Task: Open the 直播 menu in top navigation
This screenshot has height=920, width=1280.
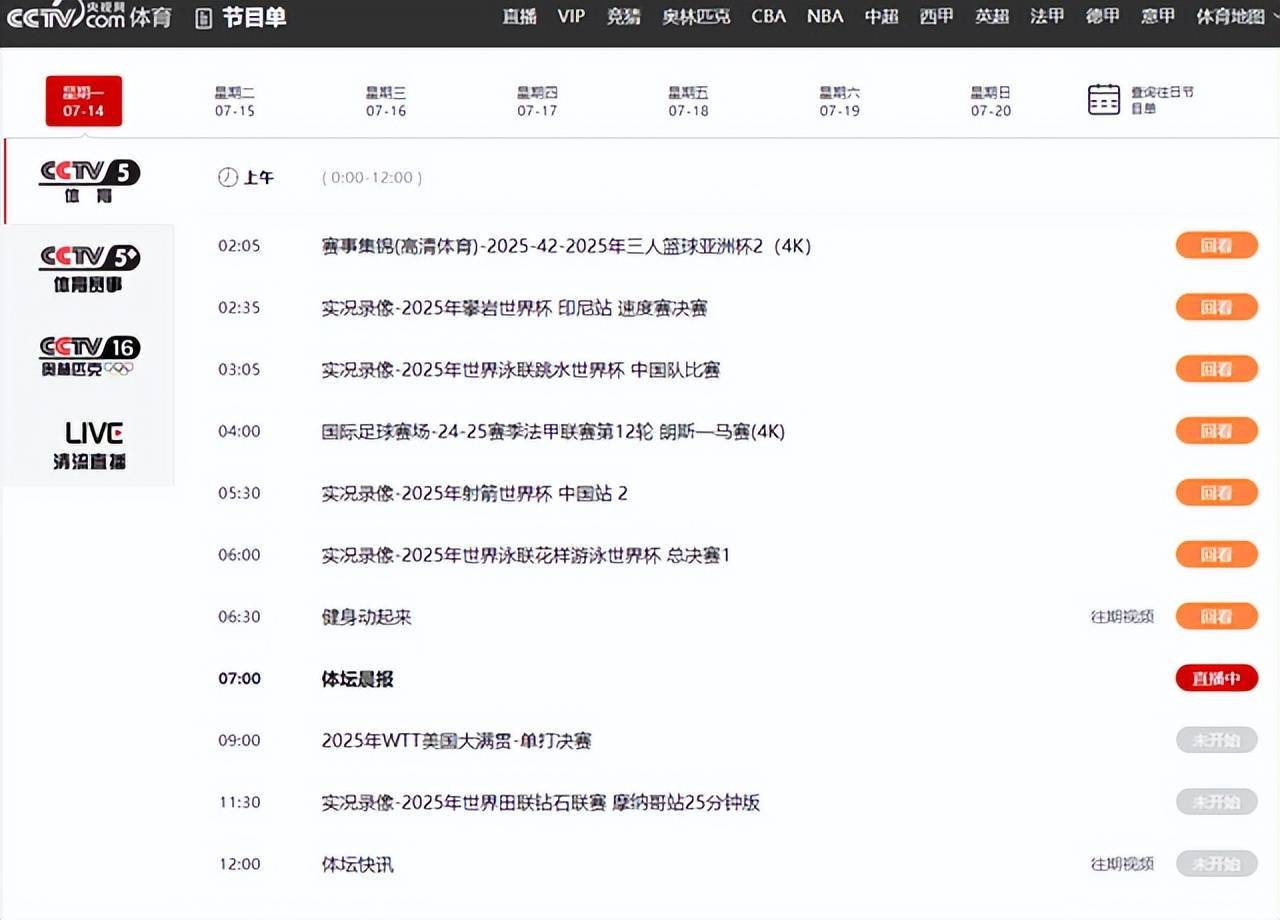Action: 519,16
